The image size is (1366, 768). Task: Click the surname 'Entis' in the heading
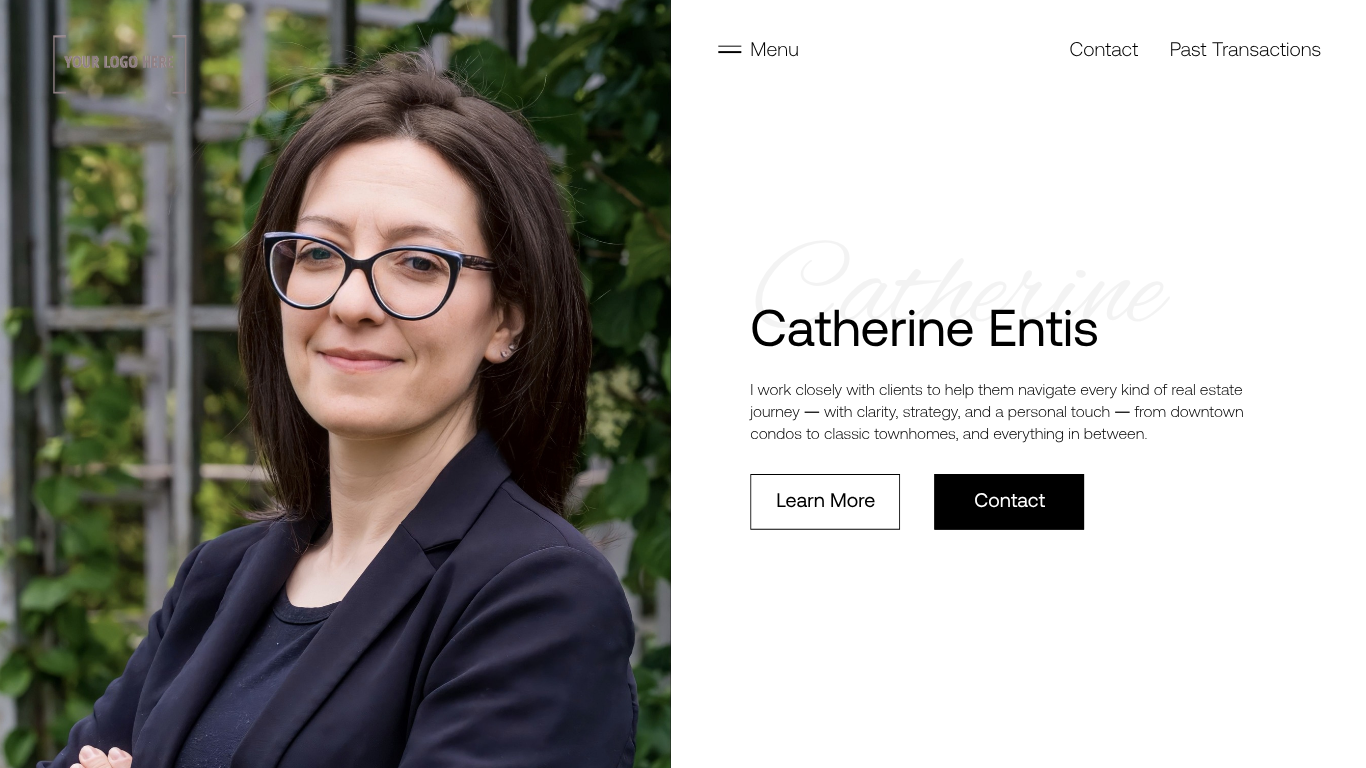(1043, 329)
